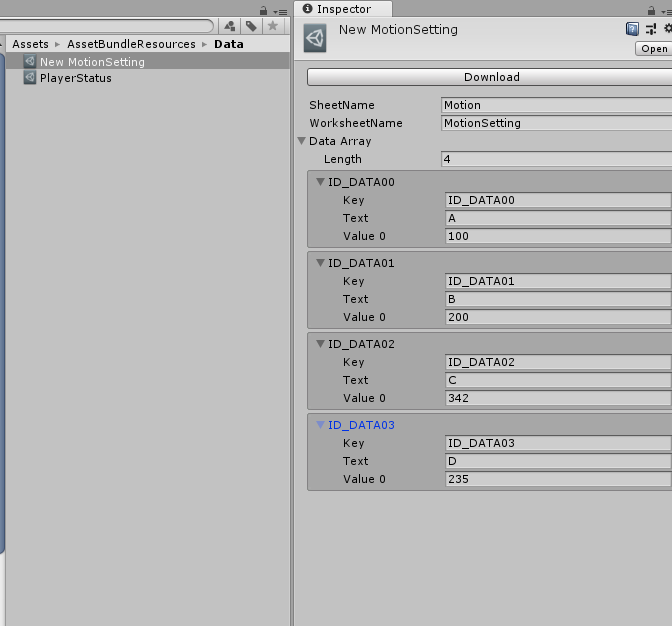Click the Length field showing 4
This screenshot has width=672, height=626.
click(556, 159)
